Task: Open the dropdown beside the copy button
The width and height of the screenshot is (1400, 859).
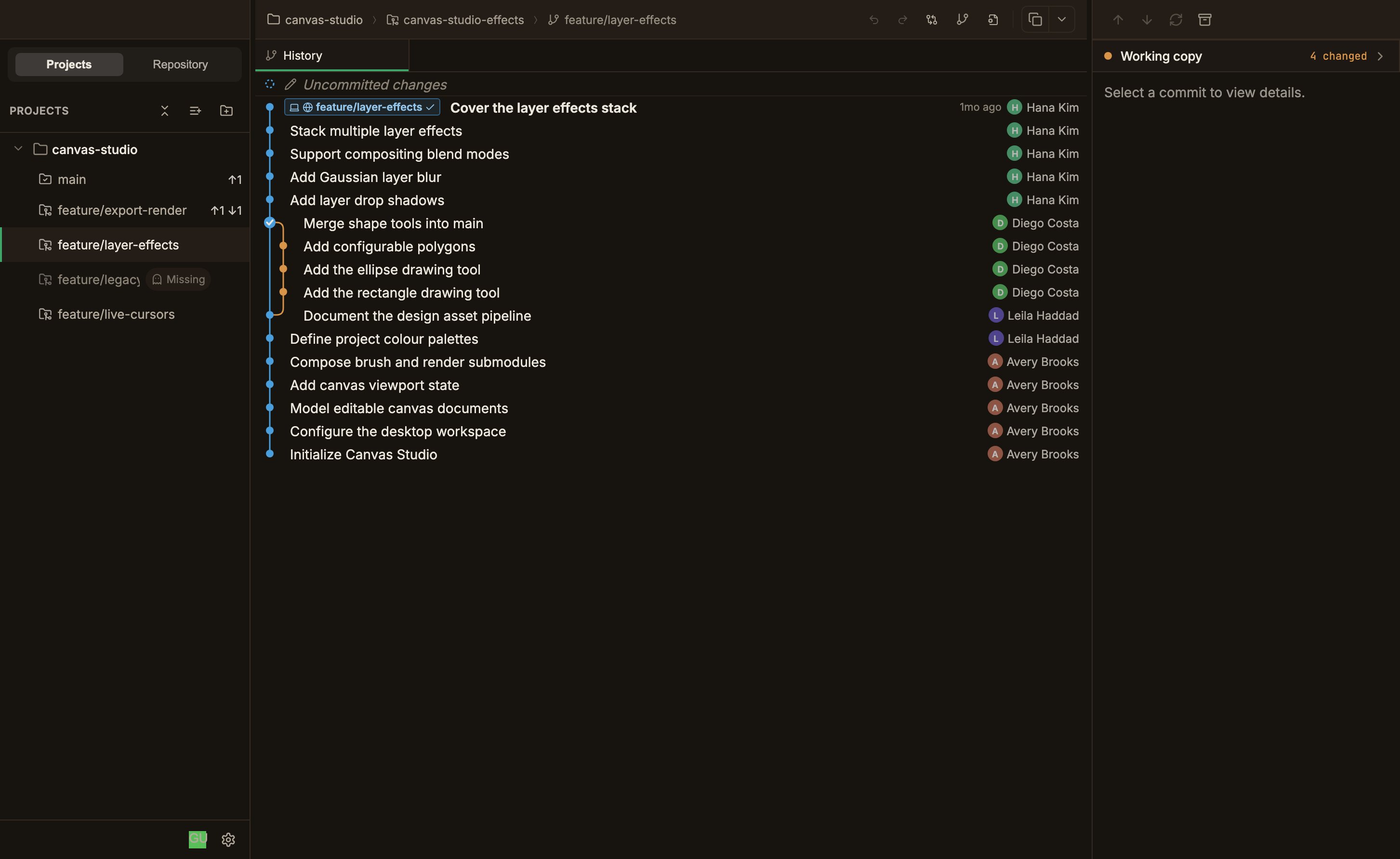Action: point(1061,20)
